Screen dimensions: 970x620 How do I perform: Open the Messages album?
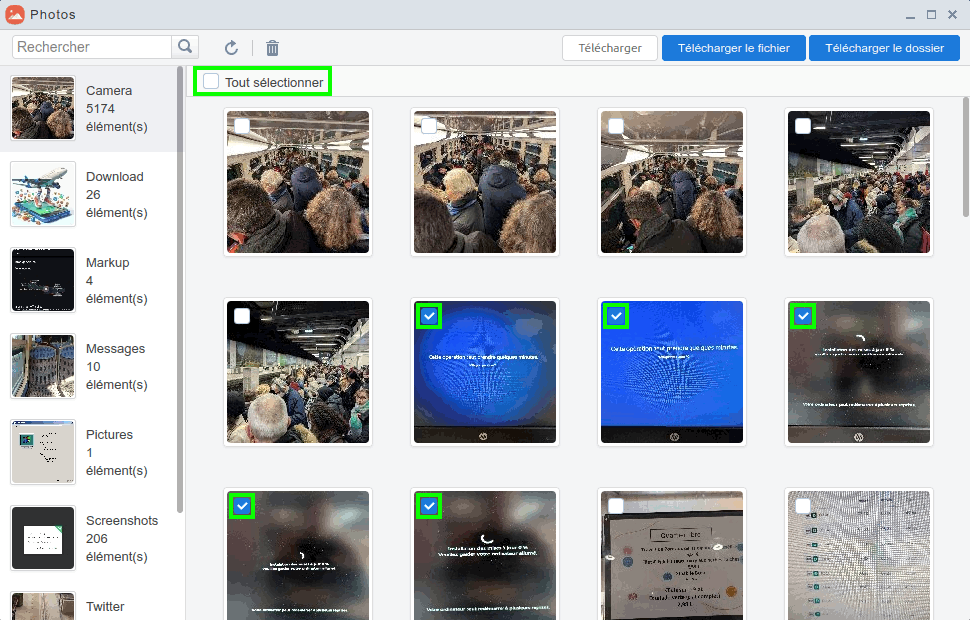[88, 366]
